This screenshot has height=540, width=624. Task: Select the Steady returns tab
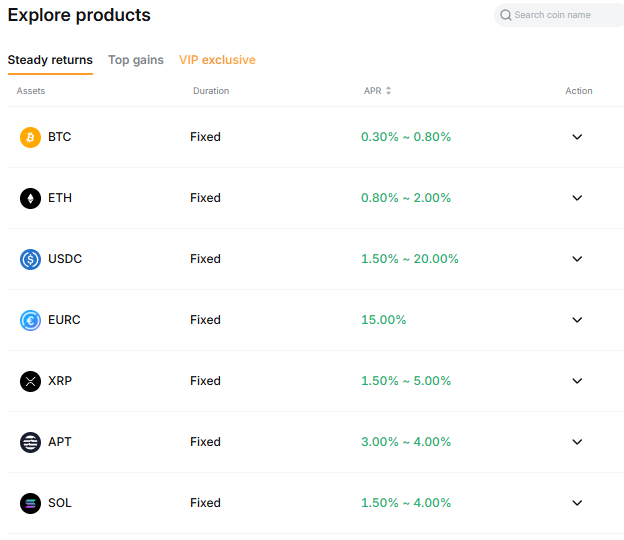(50, 60)
